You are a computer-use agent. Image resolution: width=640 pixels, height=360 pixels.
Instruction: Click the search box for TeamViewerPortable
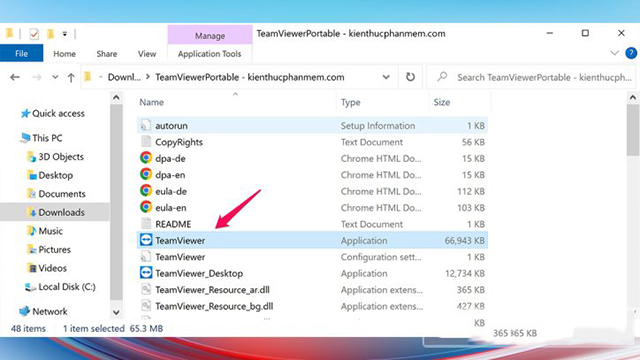[x=531, y=77]
